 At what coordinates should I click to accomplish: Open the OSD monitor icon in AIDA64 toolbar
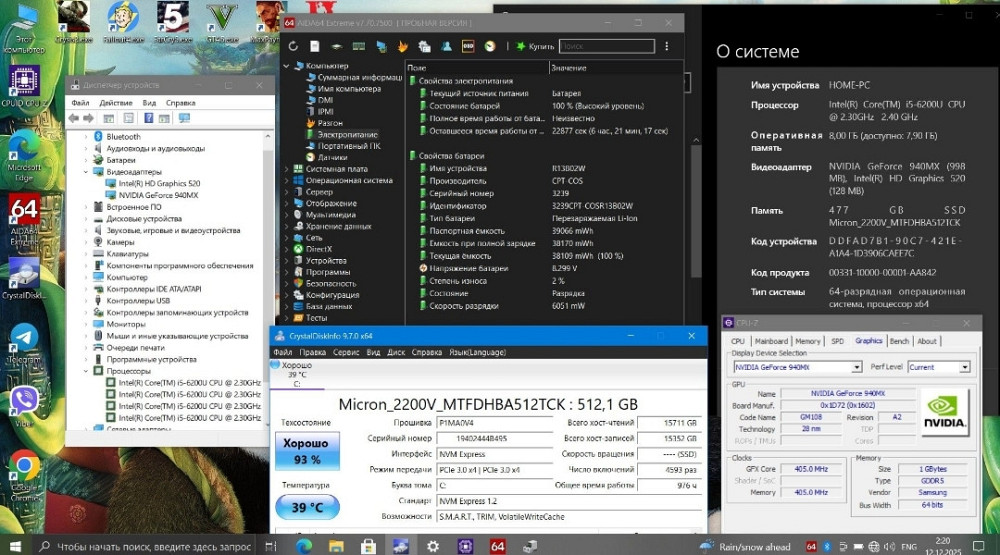click(469, 46)
